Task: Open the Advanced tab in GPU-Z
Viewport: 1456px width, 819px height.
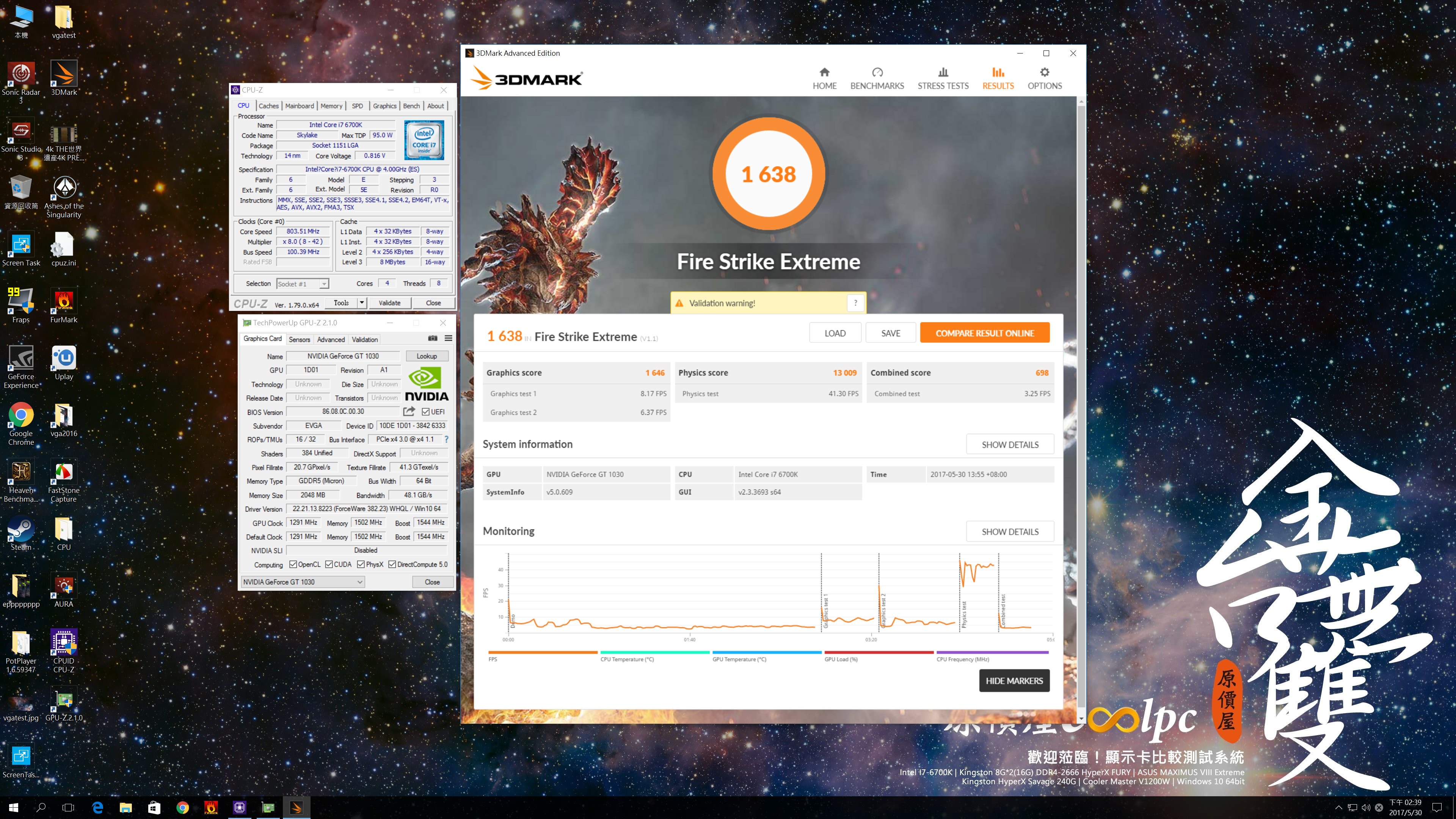Action: click(331, 339)
